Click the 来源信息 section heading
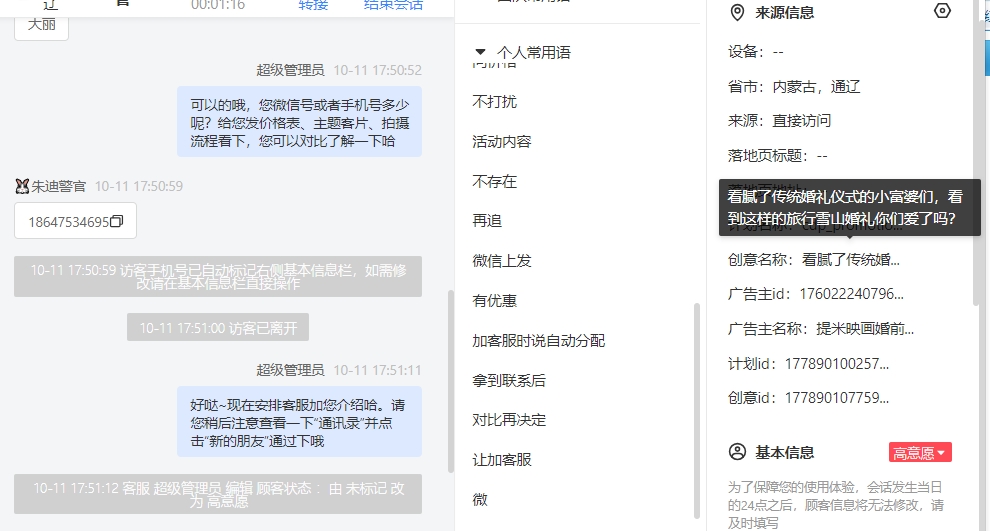This screenshot has width=990, height=531. pos(784,13)
